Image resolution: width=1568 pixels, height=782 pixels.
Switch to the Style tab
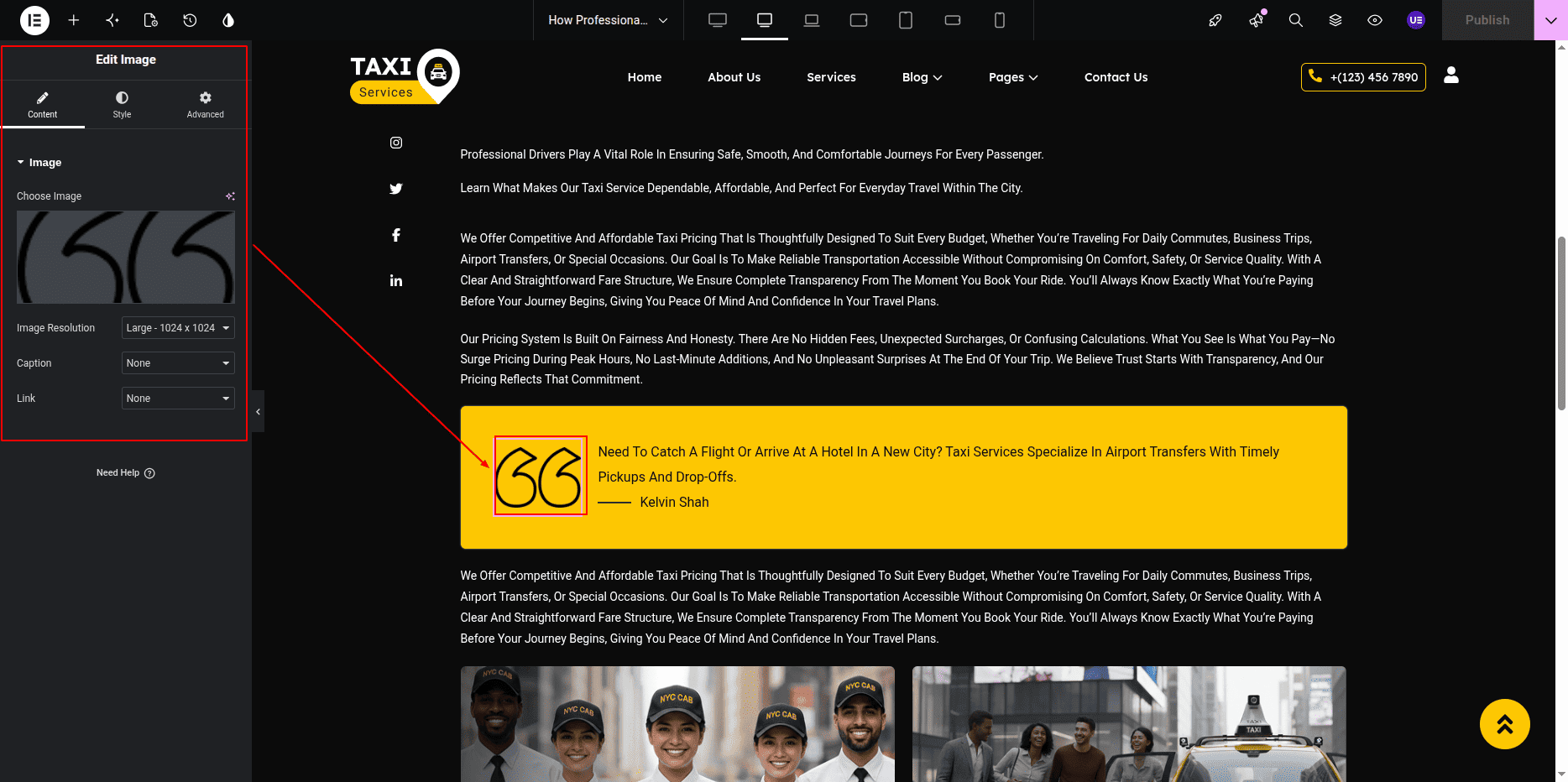click(x=122, y=104)
